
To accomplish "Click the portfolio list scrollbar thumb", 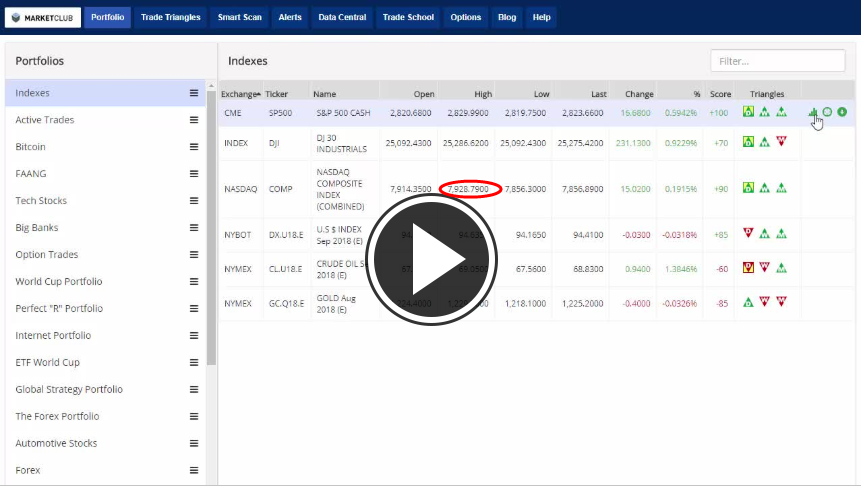I will click(x=211, y=228).
